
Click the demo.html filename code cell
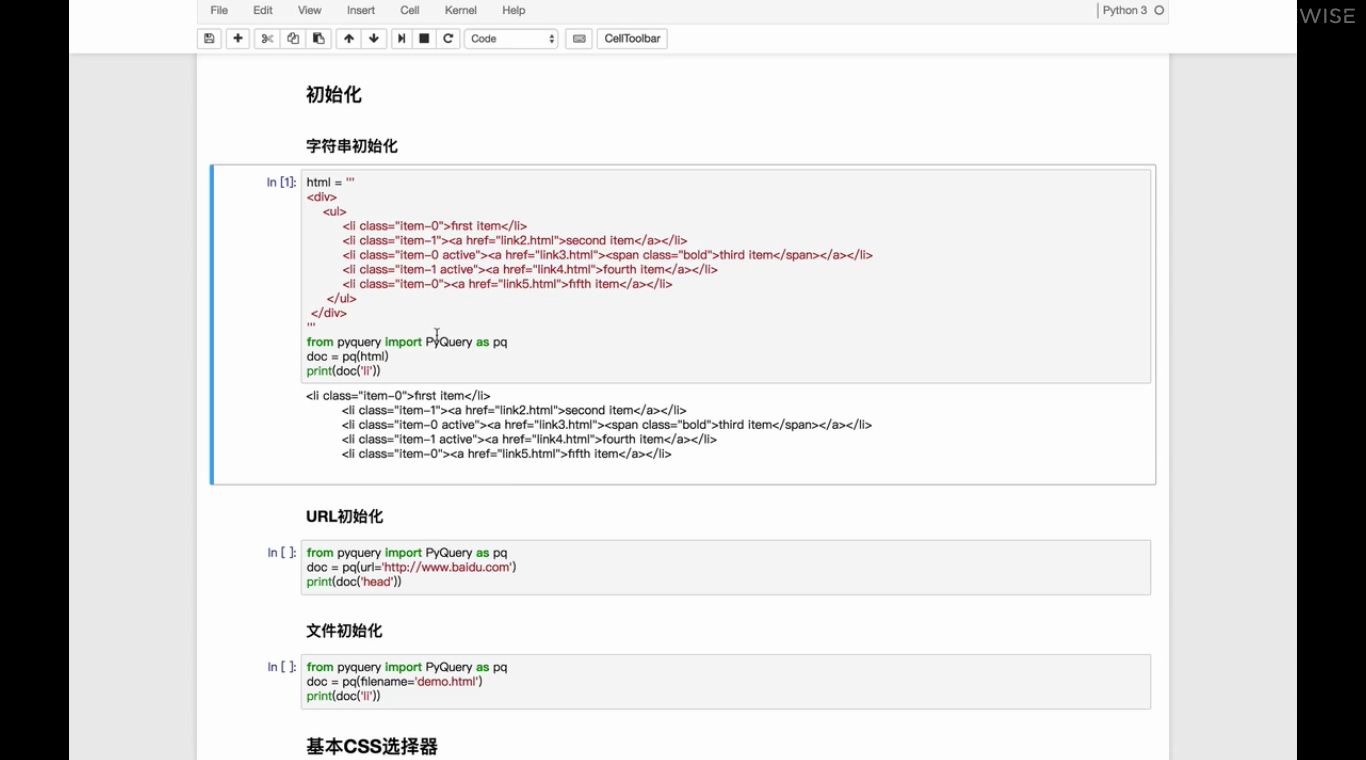pyautogui.click(x=726, y=682)
